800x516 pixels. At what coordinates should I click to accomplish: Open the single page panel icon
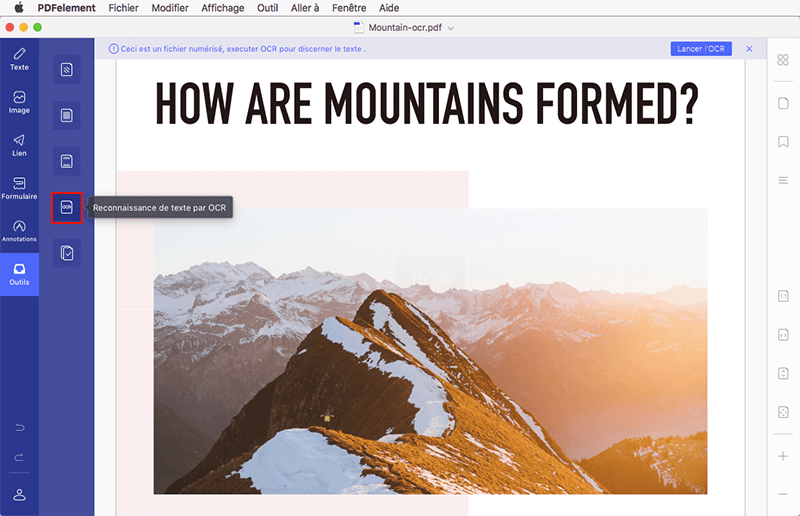pyautogui.click(x=783, y=103)
